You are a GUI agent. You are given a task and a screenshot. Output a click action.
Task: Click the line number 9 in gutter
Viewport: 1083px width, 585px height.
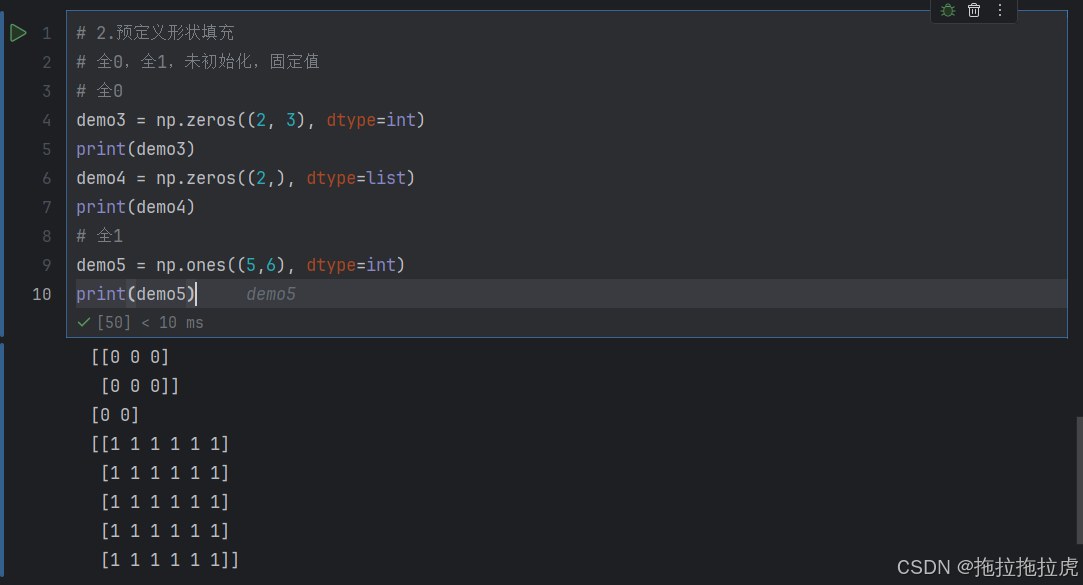pos(46,265)
